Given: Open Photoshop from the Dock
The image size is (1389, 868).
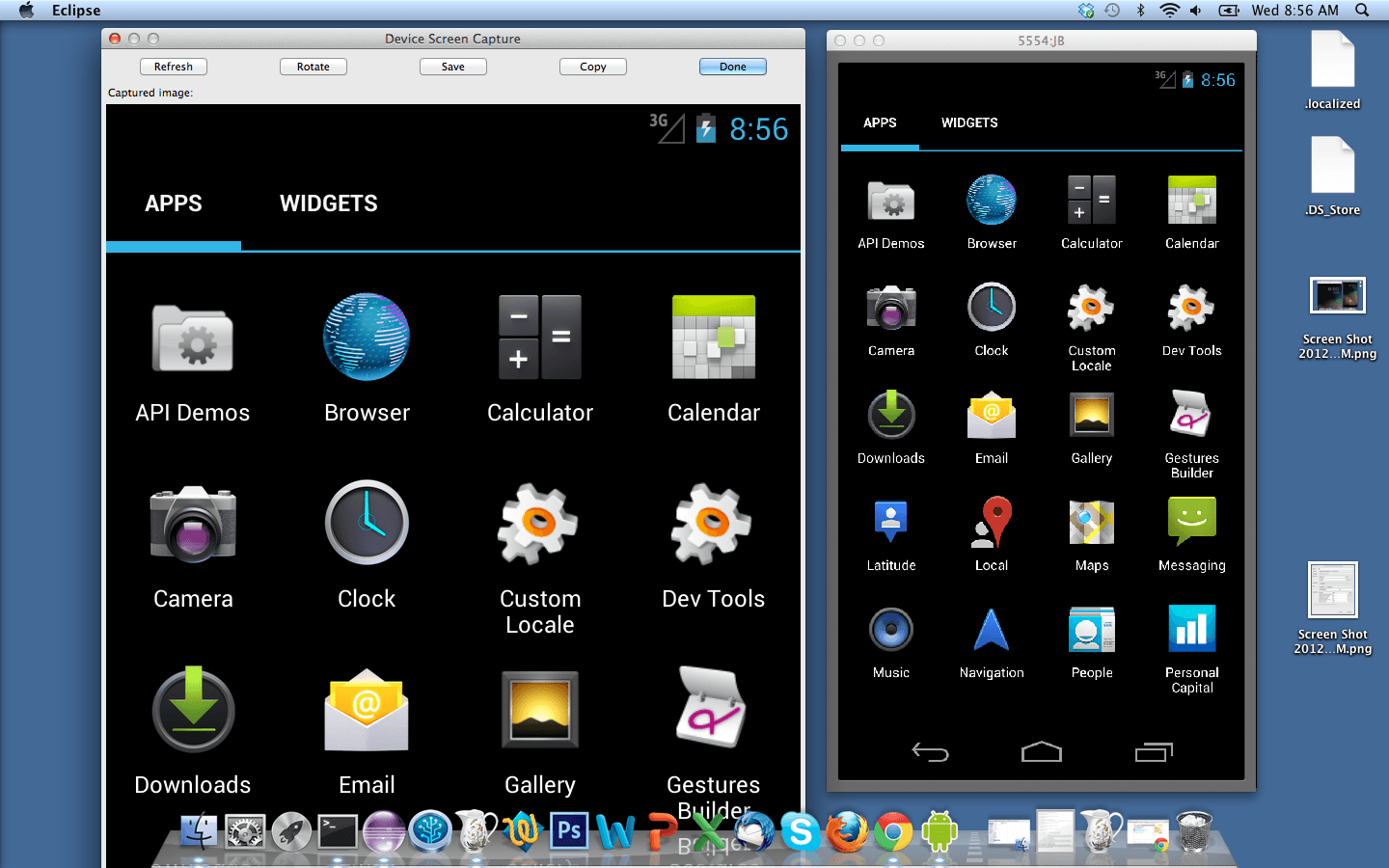Looking at the screenshot, I should (569, 831).
